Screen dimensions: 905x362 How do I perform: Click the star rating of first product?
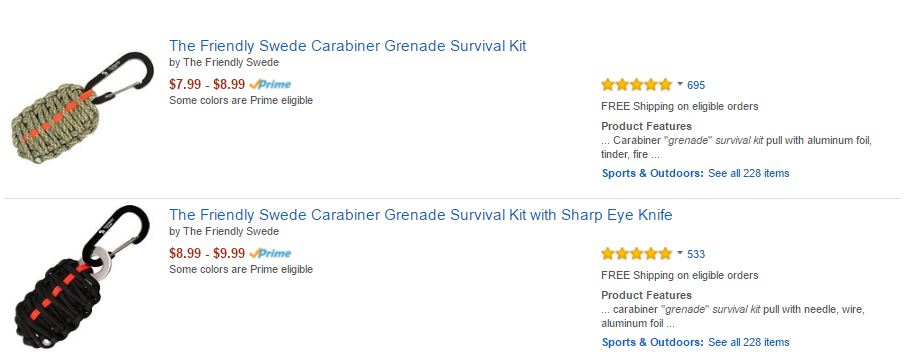point(637,85)
